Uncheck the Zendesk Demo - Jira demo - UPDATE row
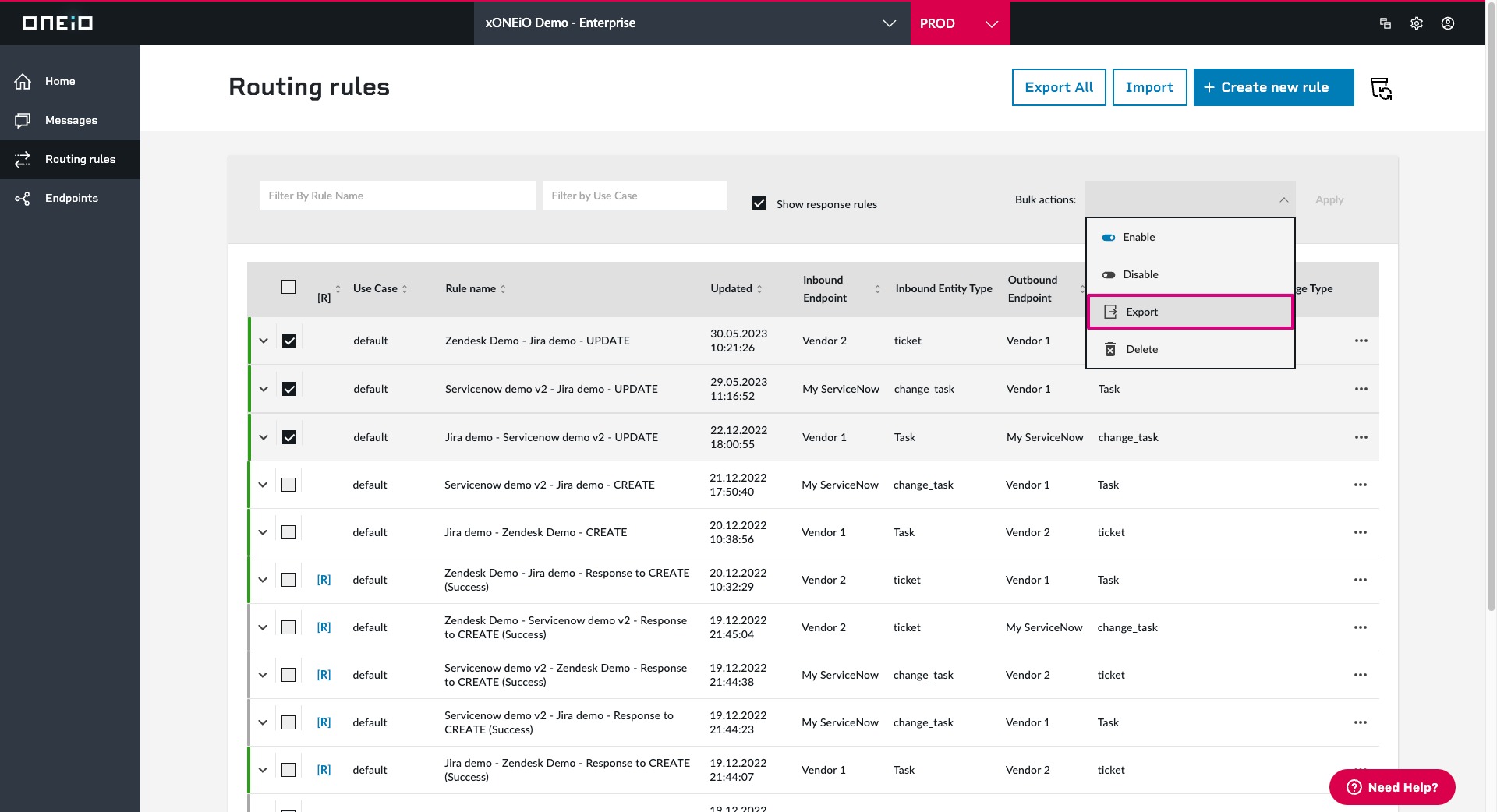The image size is (1497, 812). point(289,341)
